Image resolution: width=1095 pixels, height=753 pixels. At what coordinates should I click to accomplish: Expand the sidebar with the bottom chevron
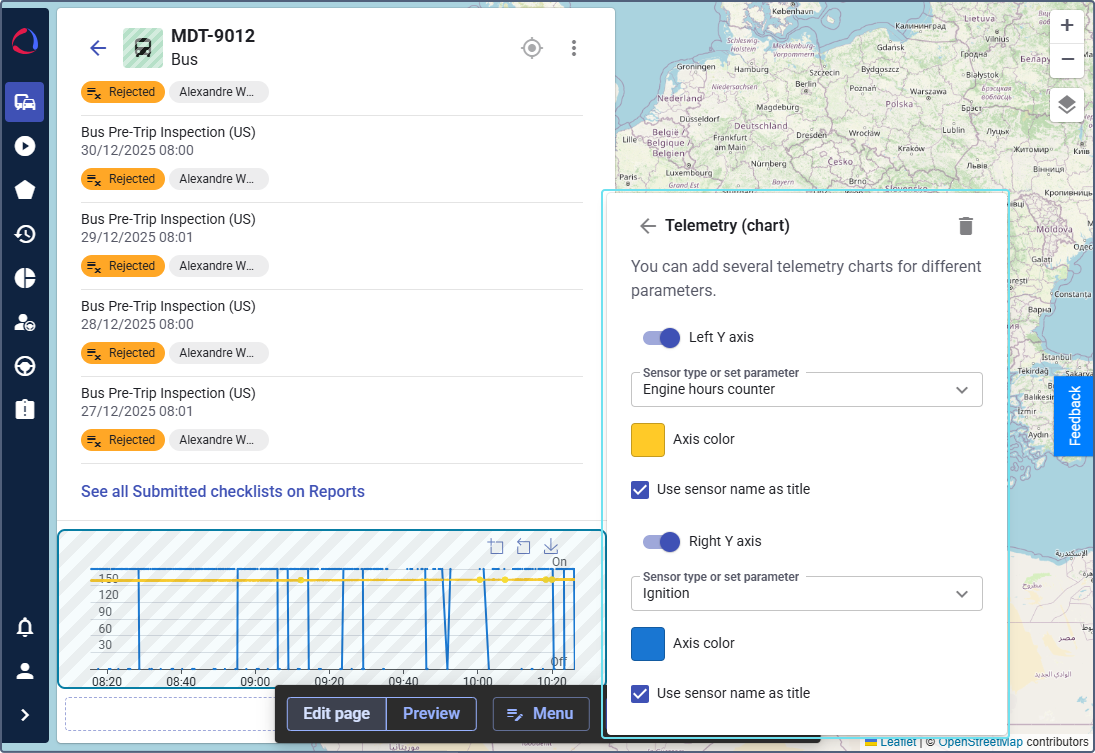[x=24, y=714]
